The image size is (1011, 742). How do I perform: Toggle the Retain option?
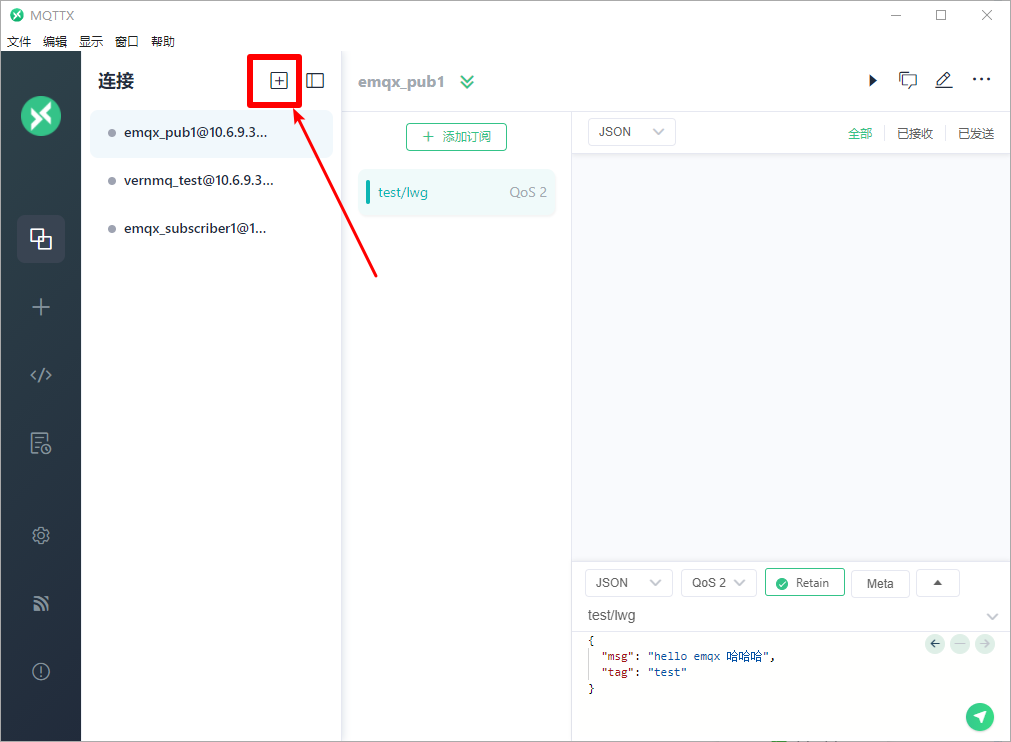[805, 583]
